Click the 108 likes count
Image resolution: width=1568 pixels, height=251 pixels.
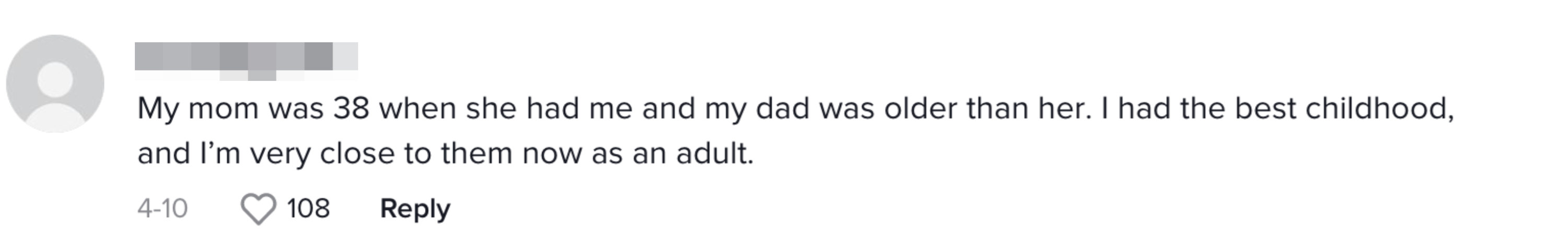tap(308, 208)
